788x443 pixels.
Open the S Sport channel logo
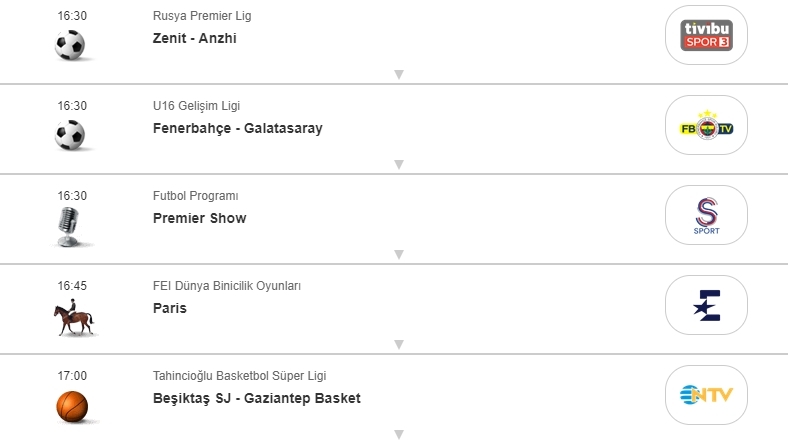tap(706, 215)
